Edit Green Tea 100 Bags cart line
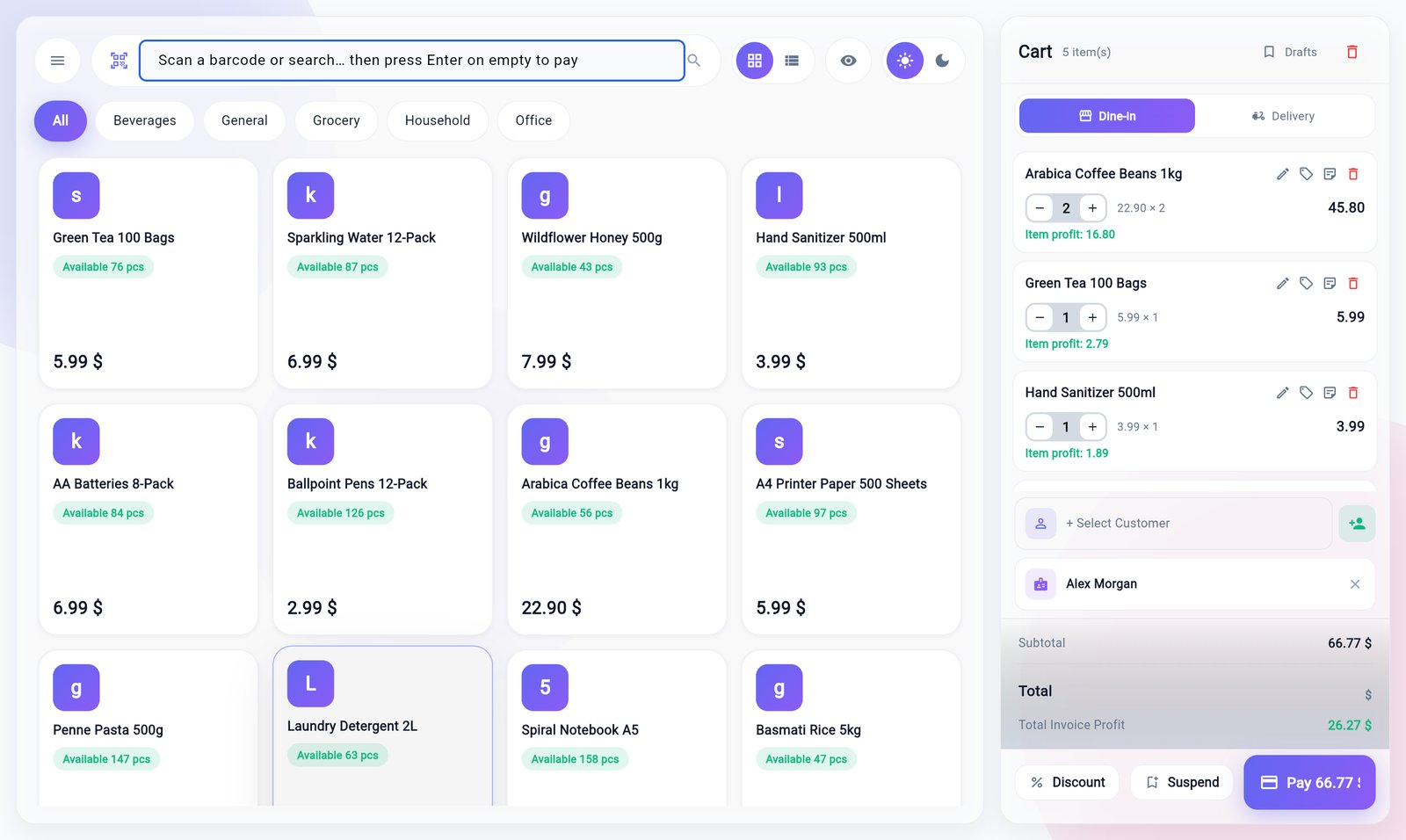 click(1283, 283)
